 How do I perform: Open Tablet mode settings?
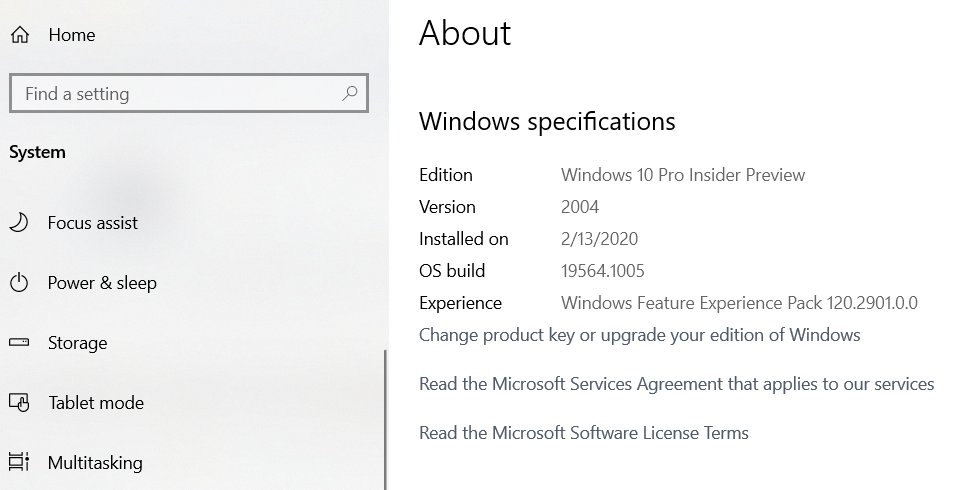96,403
